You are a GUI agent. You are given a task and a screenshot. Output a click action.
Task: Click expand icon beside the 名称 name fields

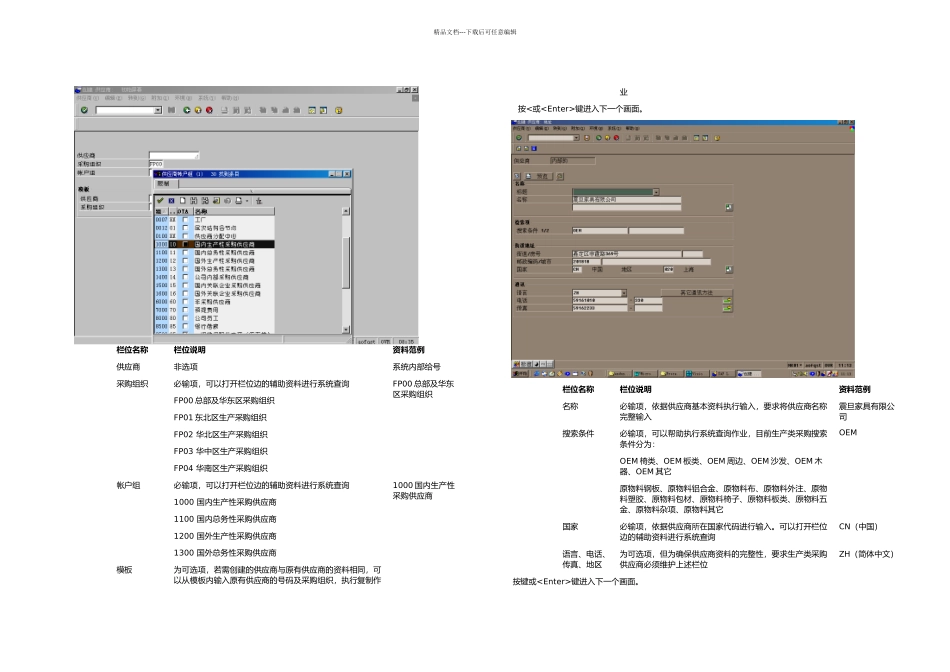click(729, 207)
